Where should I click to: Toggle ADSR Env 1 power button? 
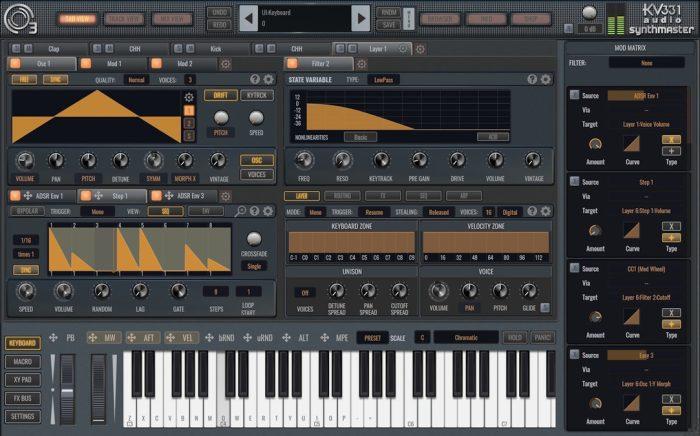tap(15, 196)
